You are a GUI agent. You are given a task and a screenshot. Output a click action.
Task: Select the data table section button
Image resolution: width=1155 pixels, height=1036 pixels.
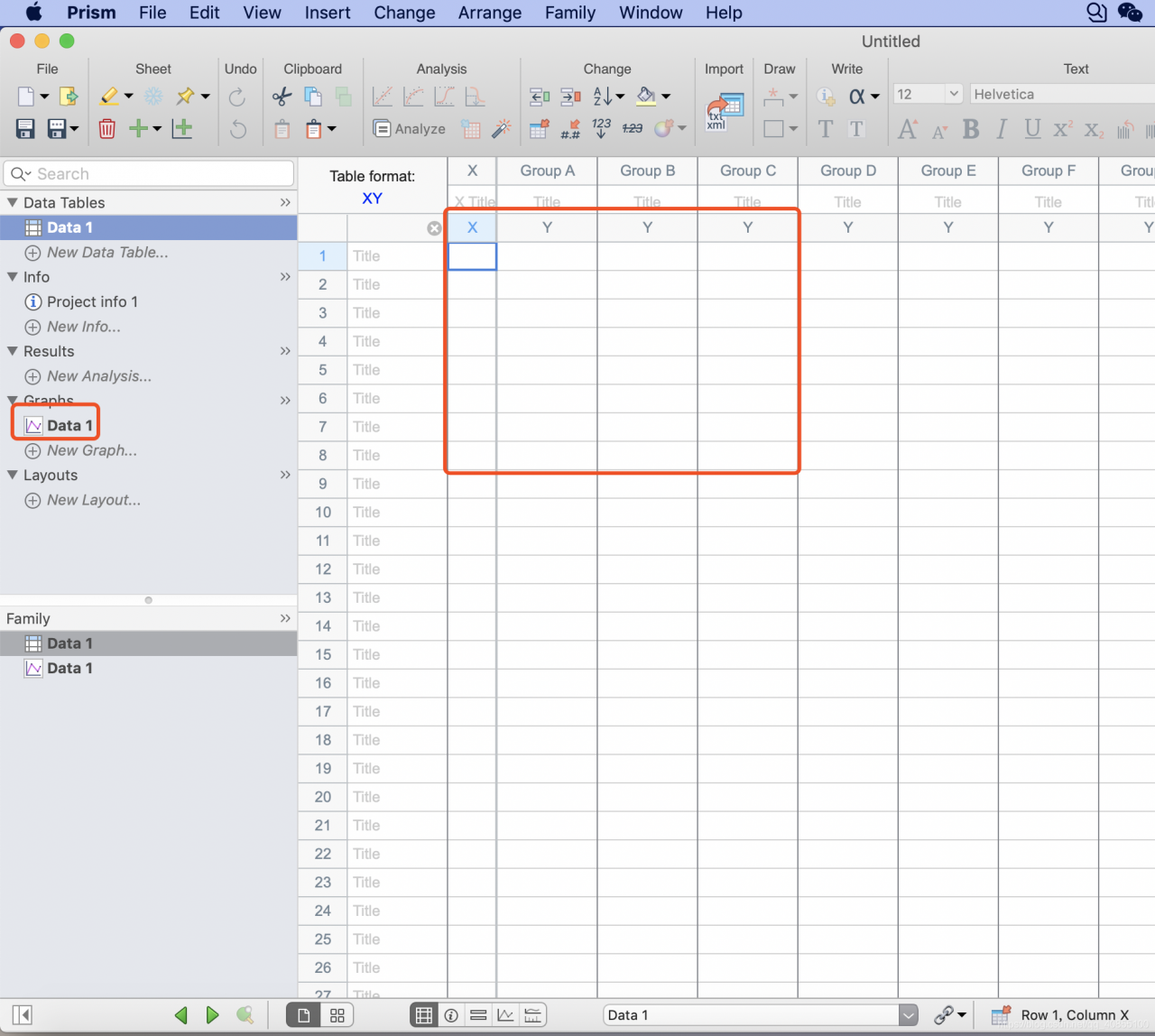coord(423,1015)
